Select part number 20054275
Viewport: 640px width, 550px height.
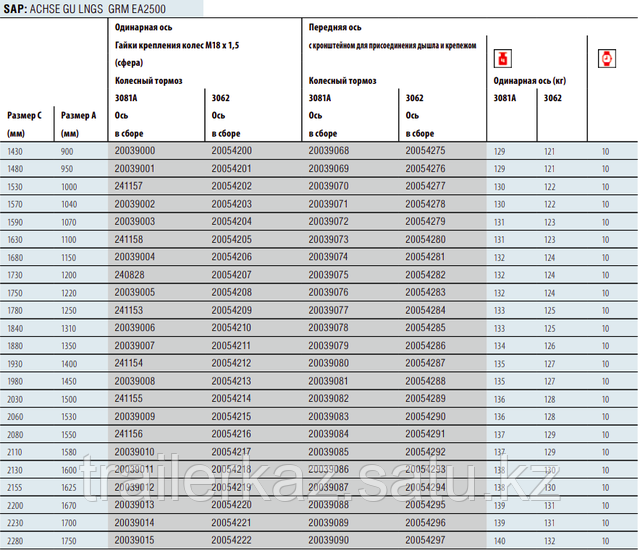coord(425,151)
